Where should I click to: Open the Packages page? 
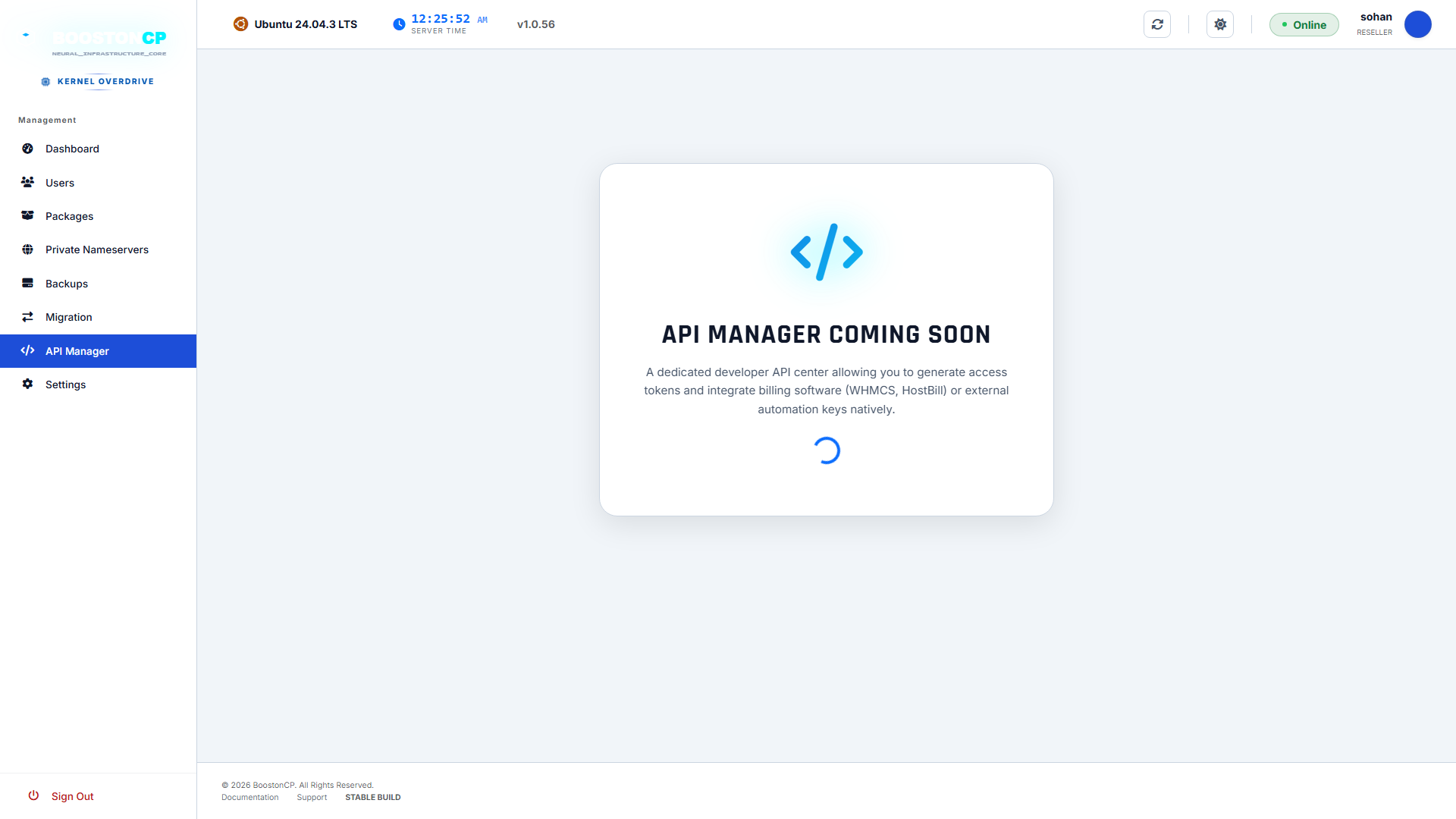[x=99, y=216]
